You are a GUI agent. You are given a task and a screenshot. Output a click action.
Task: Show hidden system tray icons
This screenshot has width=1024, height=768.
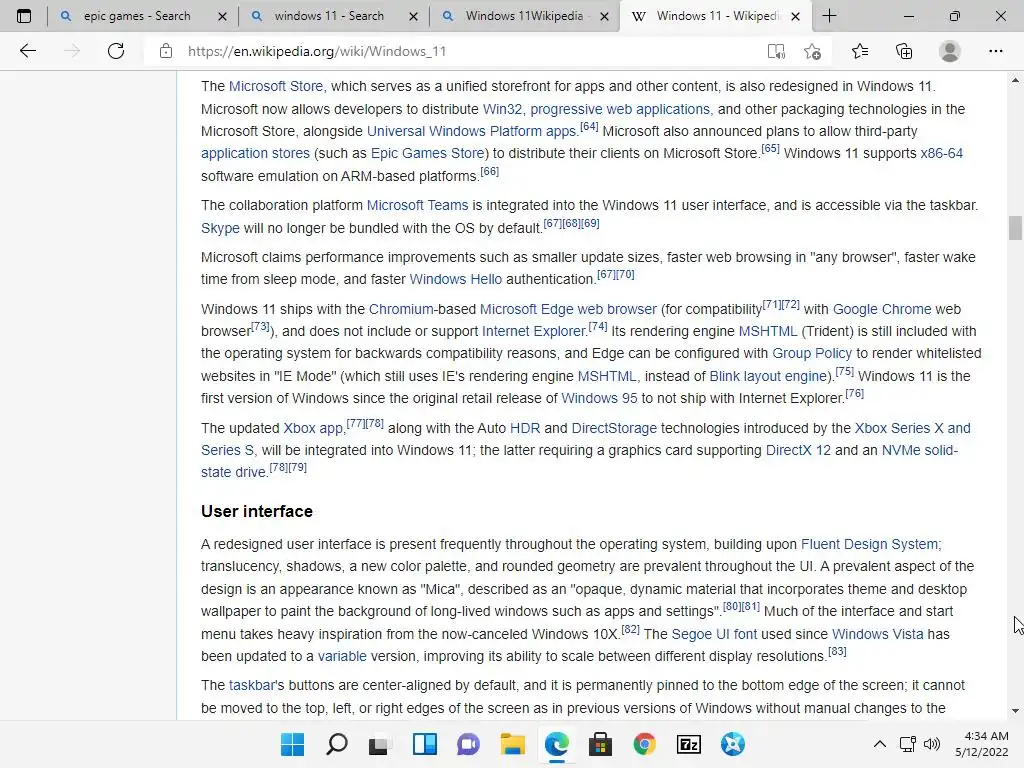tap(880, 744)
